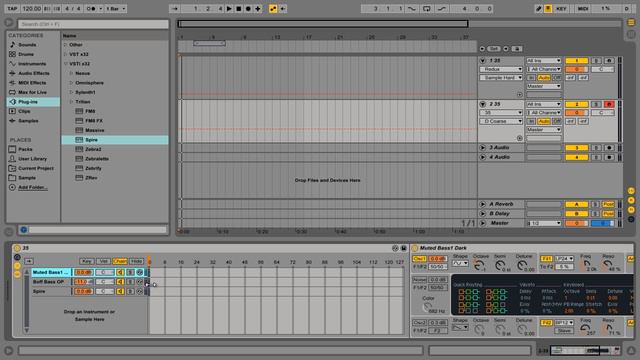Click the Muted Bass1 chain hot-swap icon
The height and width of the screenshot is (360, 640).
tap(140, 272)
